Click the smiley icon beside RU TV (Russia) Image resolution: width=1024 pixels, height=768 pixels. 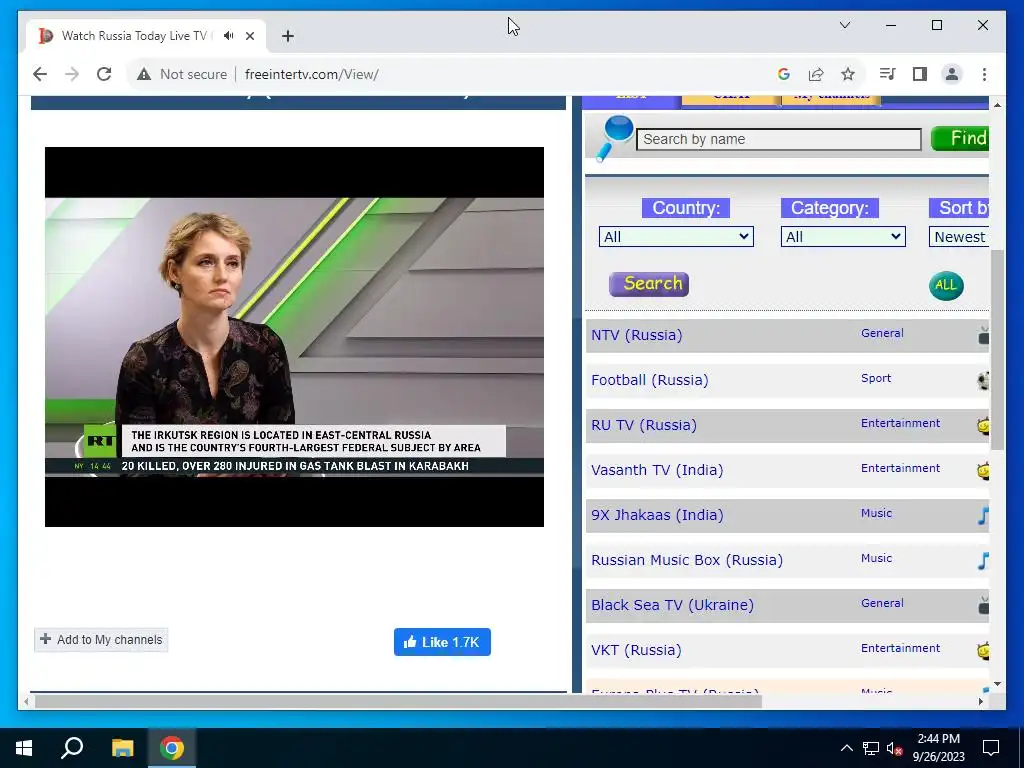click(984, 426)
